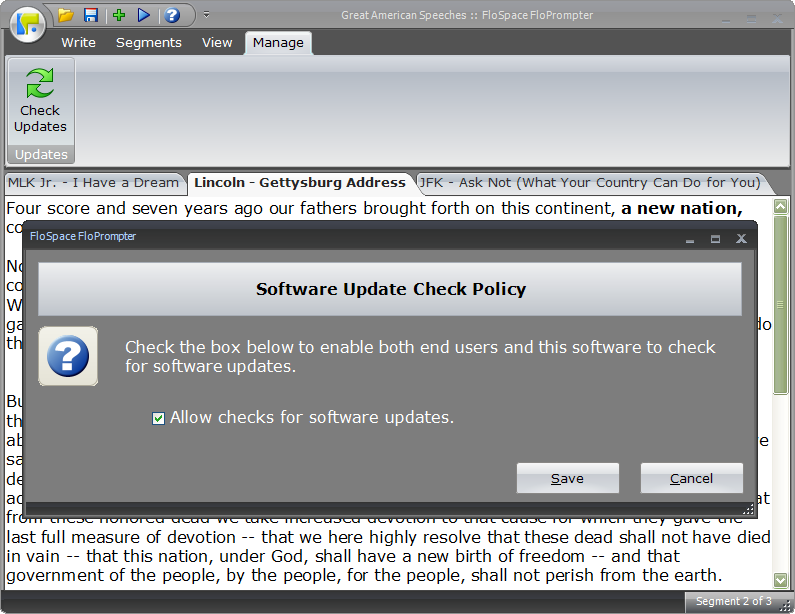Open the FloPrompter application orb menu

coord(28,24)
